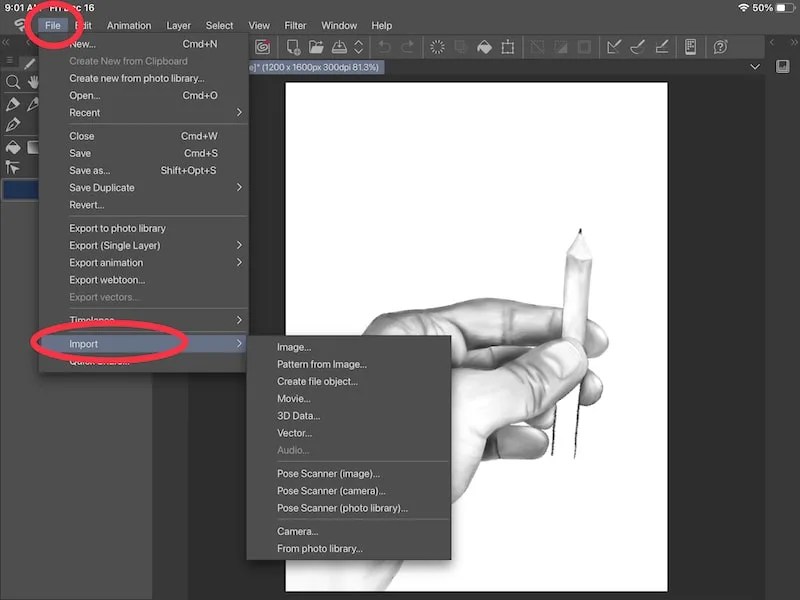The width and height of the screenshot is (800, 600).
Task: Select the Object selection tool in left toolbar
Action: coord(13,164)
